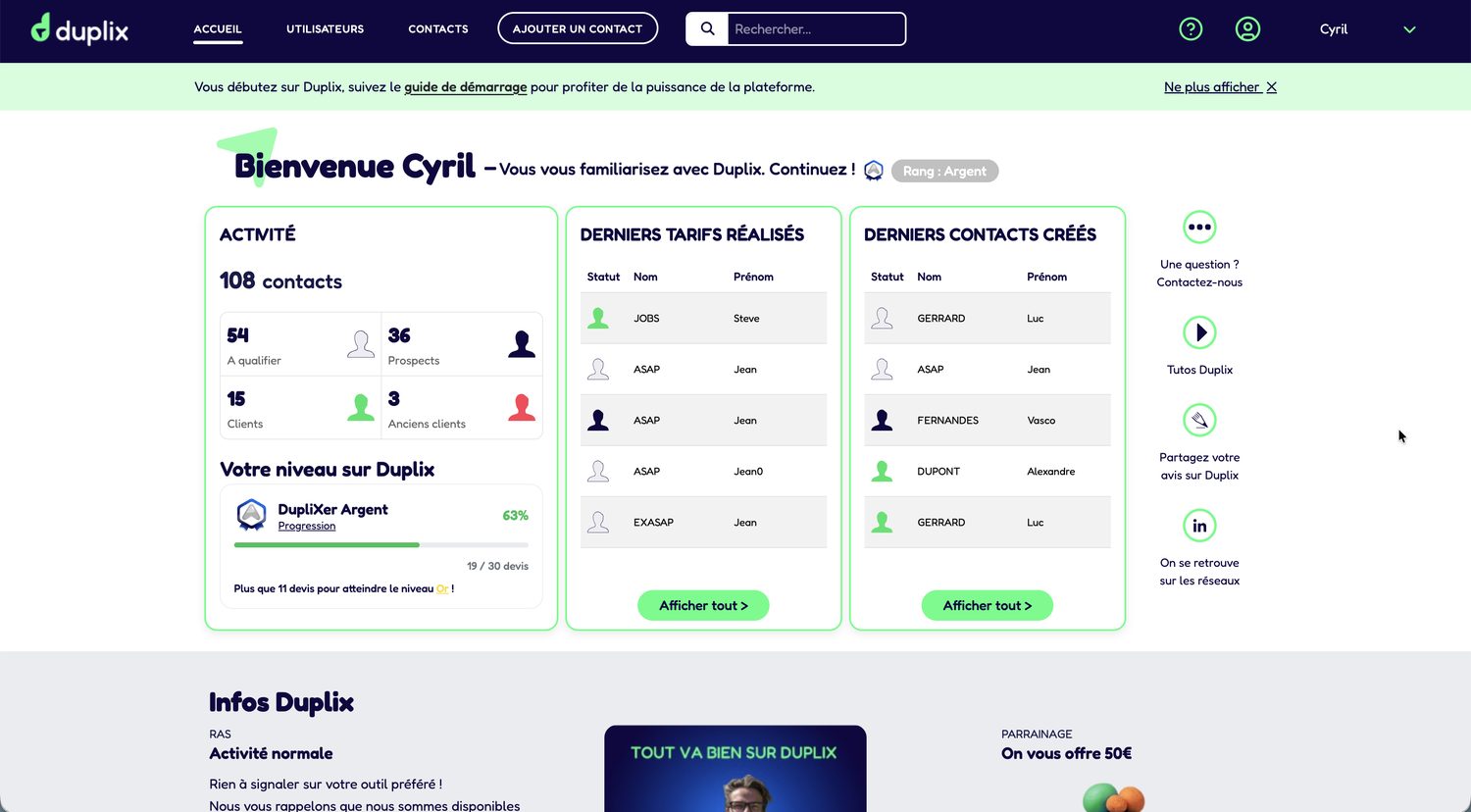1471x812 pixels.
Task: Select the EXASAP Jean tarif row
Action: [x=703, y=522]
